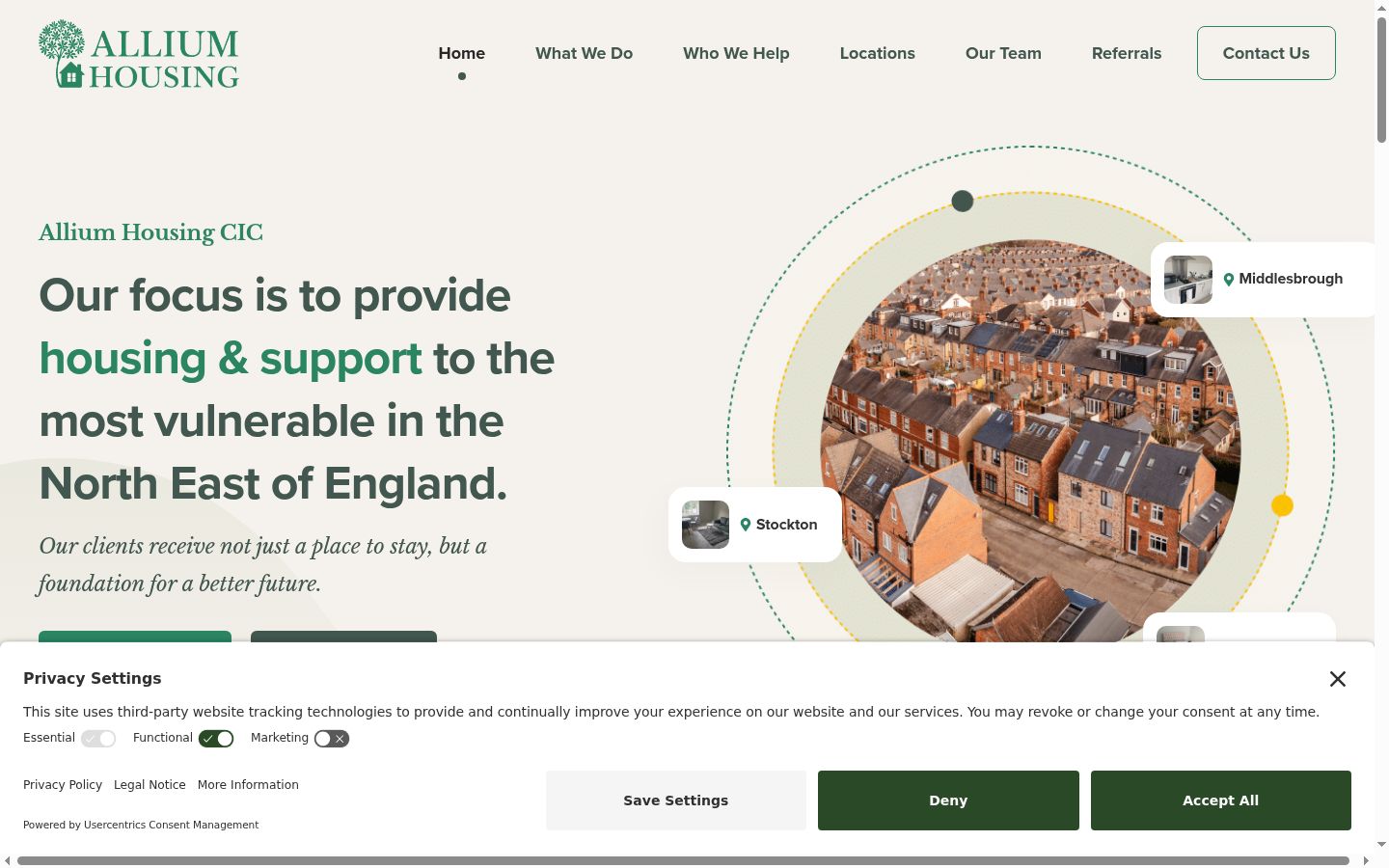Go to the Referrals page
This screenshot has width=1389, height=868.
pos(1127,53)
